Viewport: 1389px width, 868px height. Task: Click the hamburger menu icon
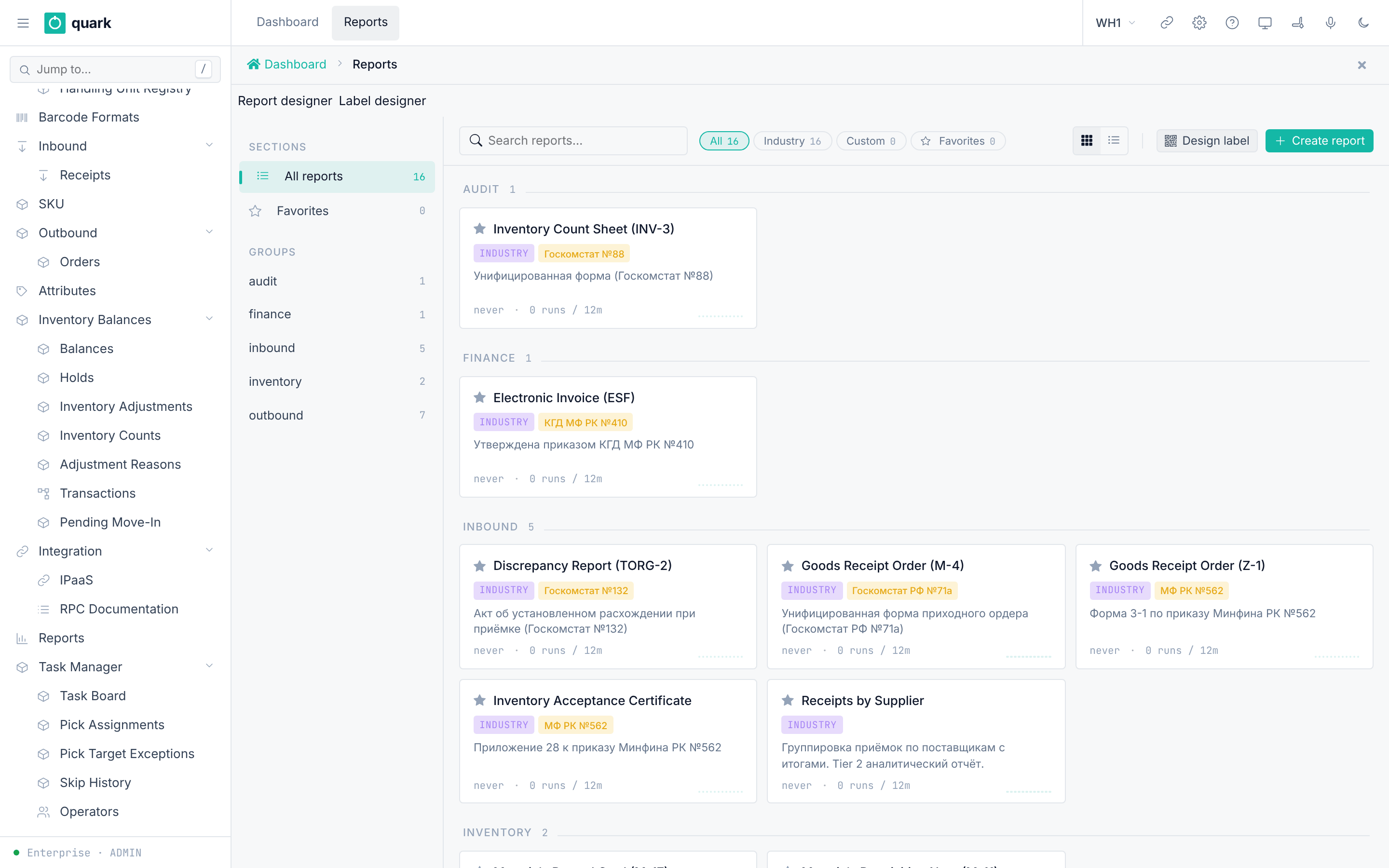pyautogui.click(x=23, y=23)
